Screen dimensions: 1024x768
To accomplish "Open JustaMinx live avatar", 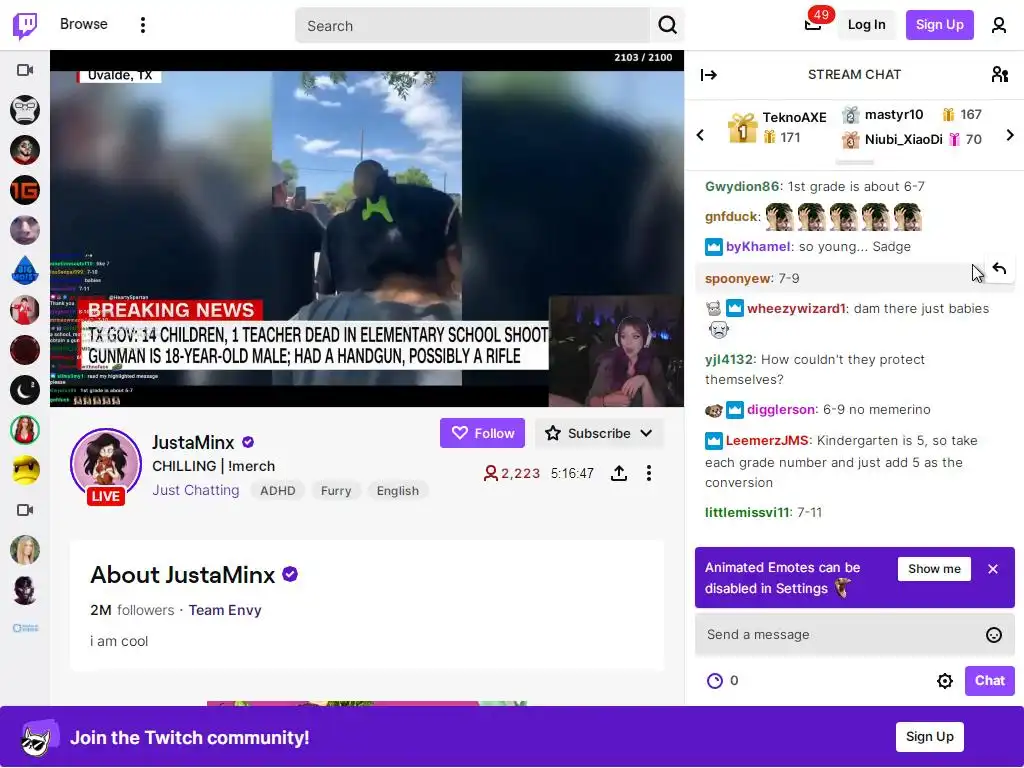I will pyautogui.click(x=106, y=465).
